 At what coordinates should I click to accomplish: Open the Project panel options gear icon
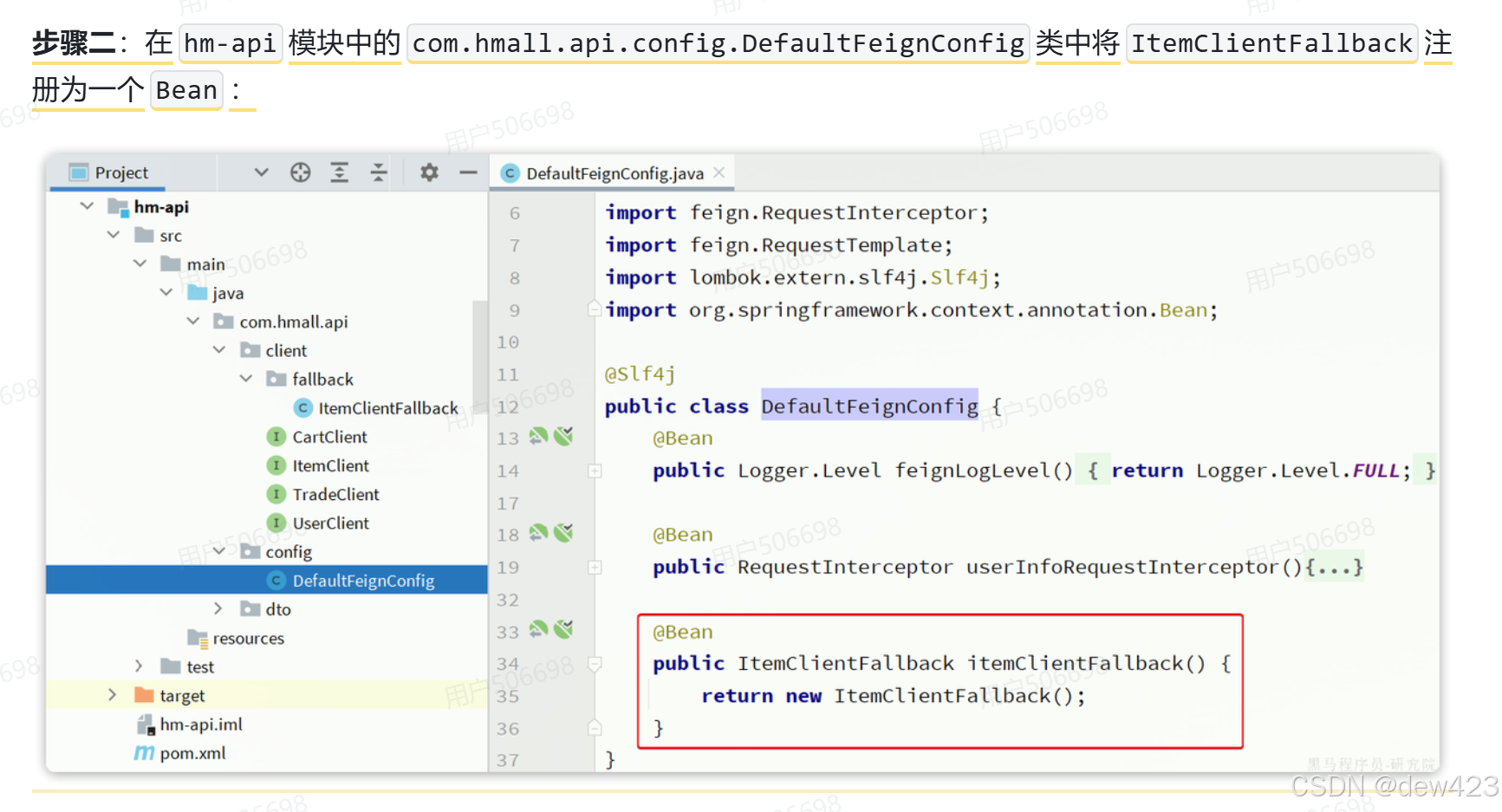tap(429, 172)
